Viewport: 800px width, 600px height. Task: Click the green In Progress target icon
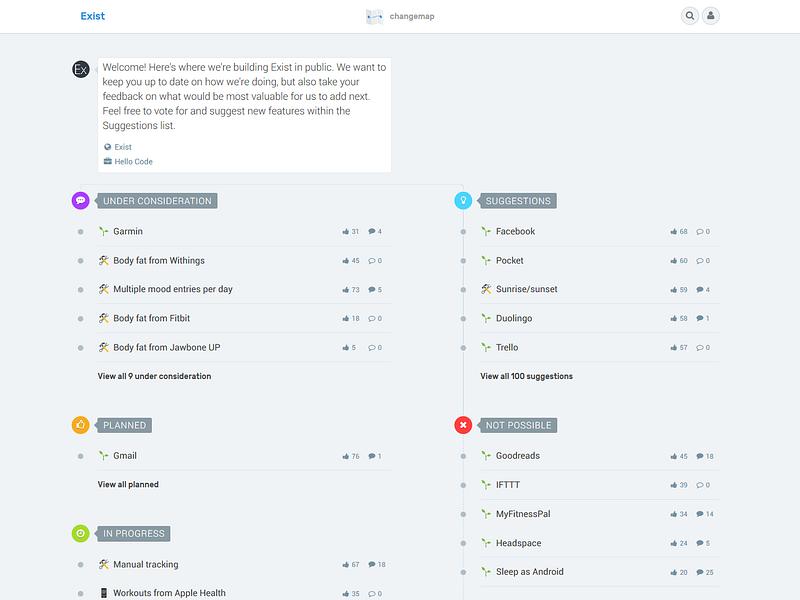click(x=81, y=533)
